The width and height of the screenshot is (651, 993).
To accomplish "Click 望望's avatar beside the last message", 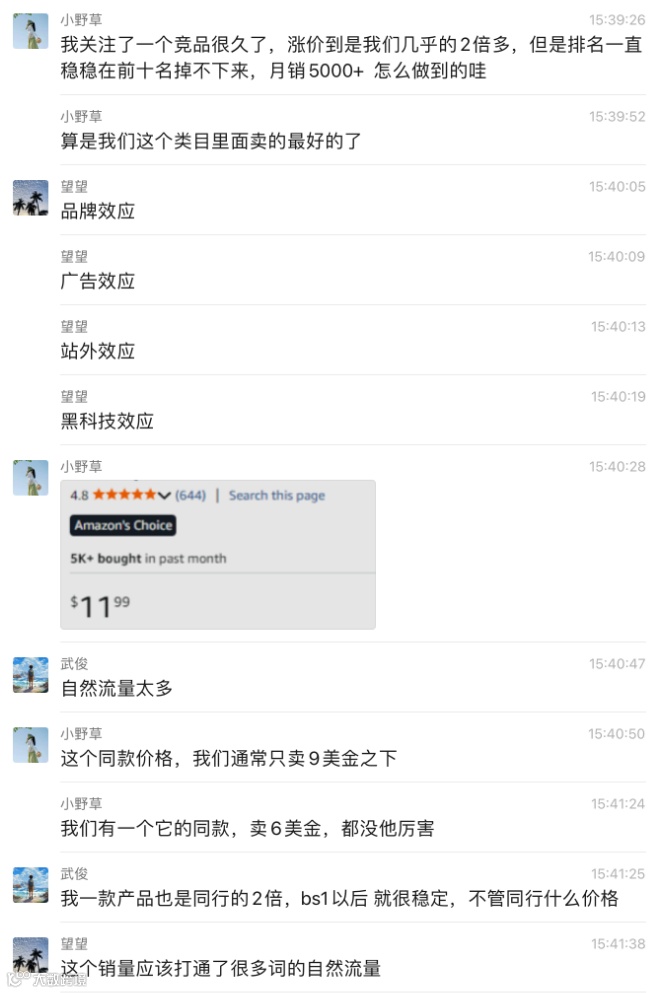I will 30,954.
